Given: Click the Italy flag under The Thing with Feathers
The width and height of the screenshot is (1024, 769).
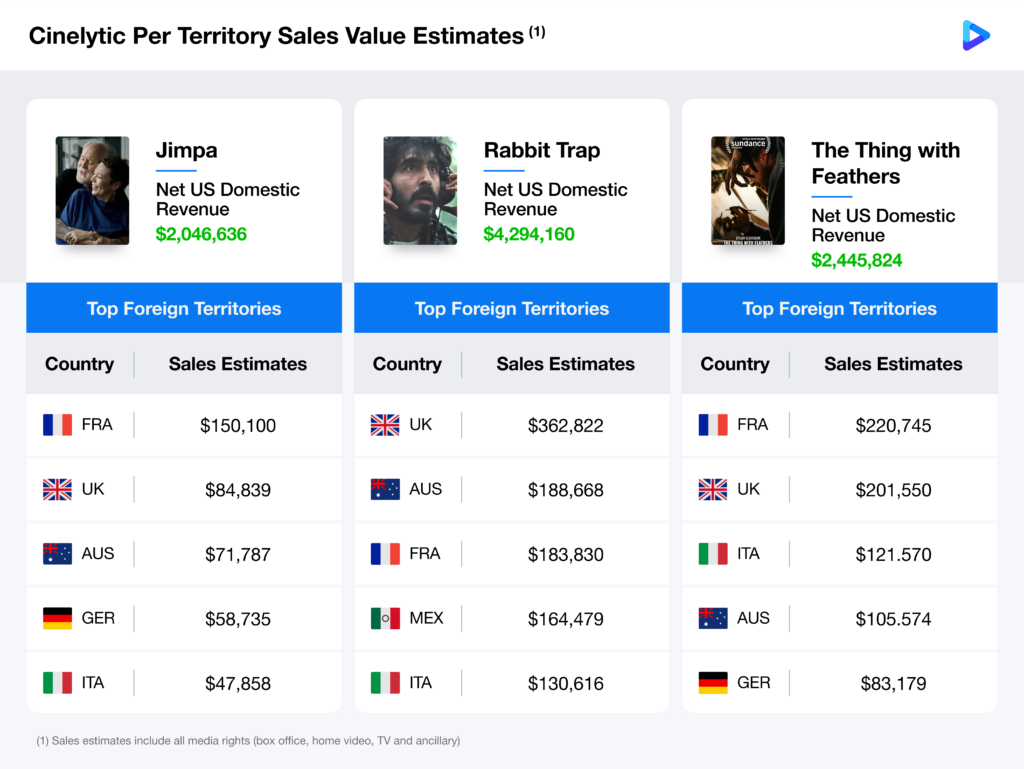Looking at the screenshot, I should [x=713, y=554].
